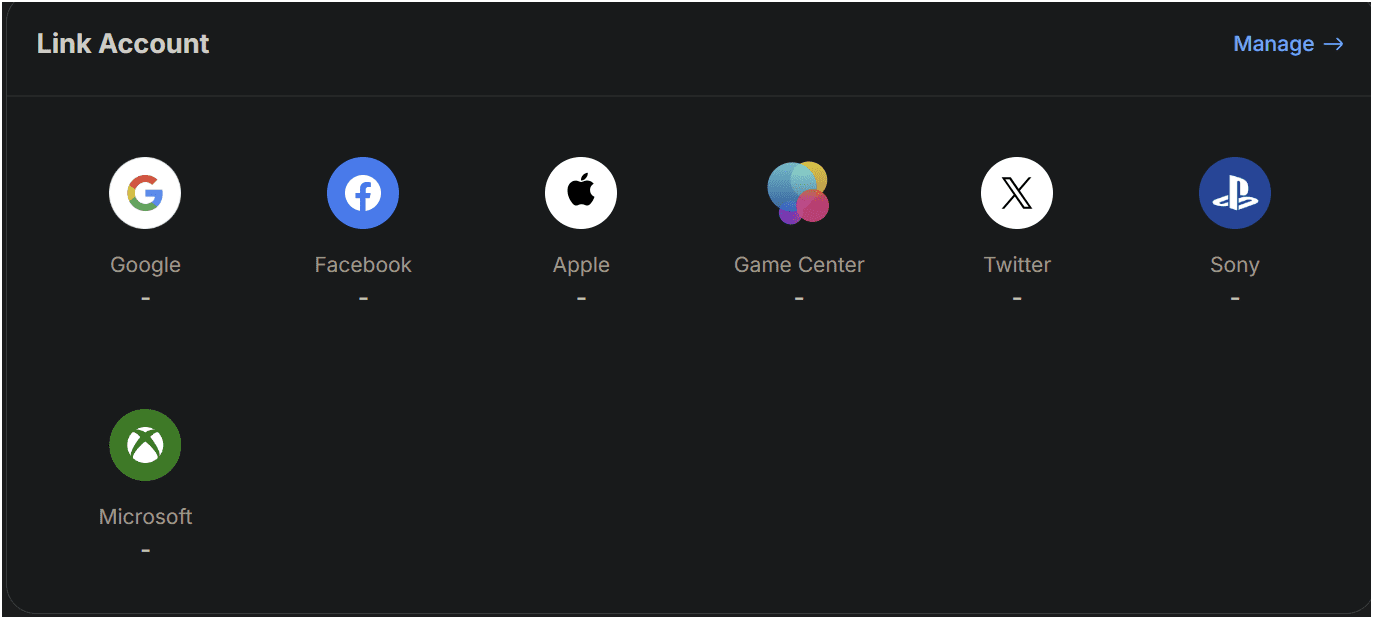Screen dimensions: 1373x619
Task: Click the dash under Sony
Action: pyautogui.click(x=1234, y=297)
